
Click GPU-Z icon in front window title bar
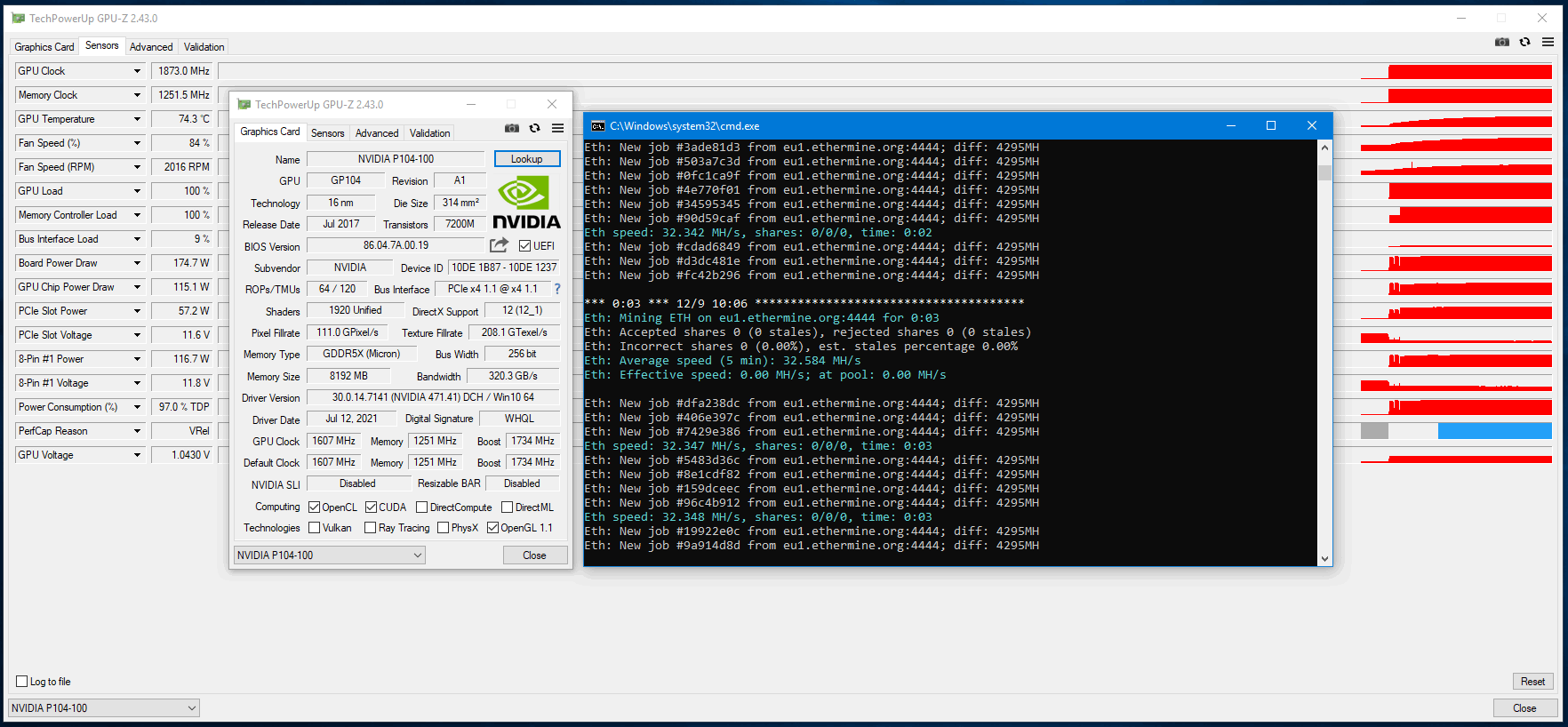(x=244, y=105)
